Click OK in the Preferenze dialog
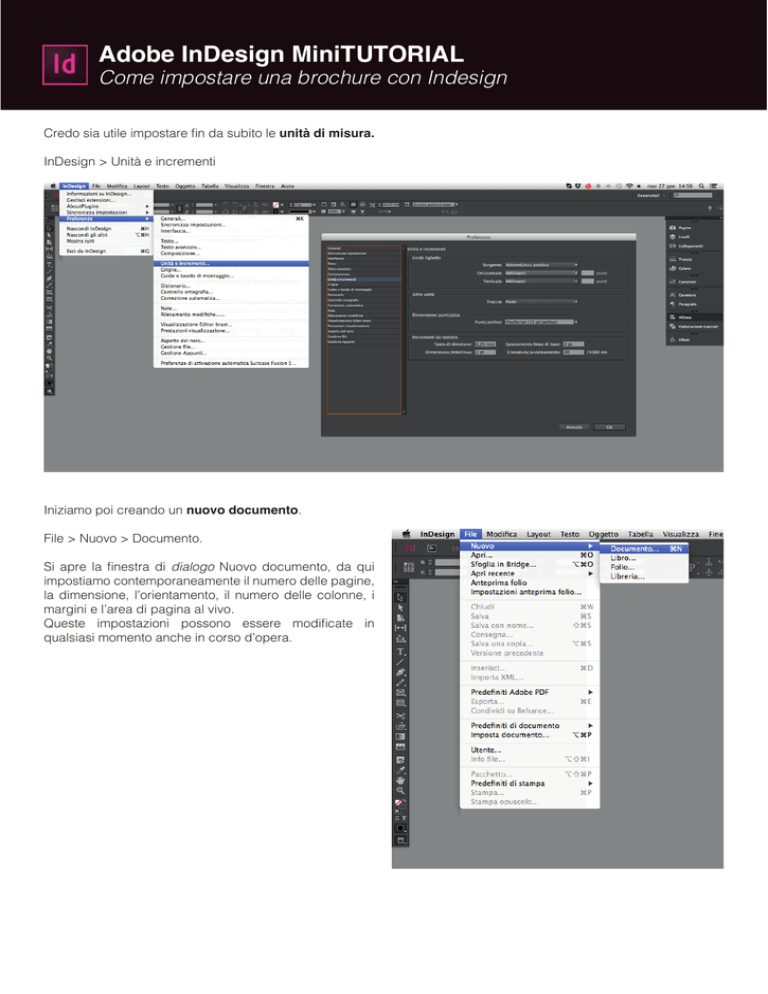768x994 pixels. tap(609, 427)
